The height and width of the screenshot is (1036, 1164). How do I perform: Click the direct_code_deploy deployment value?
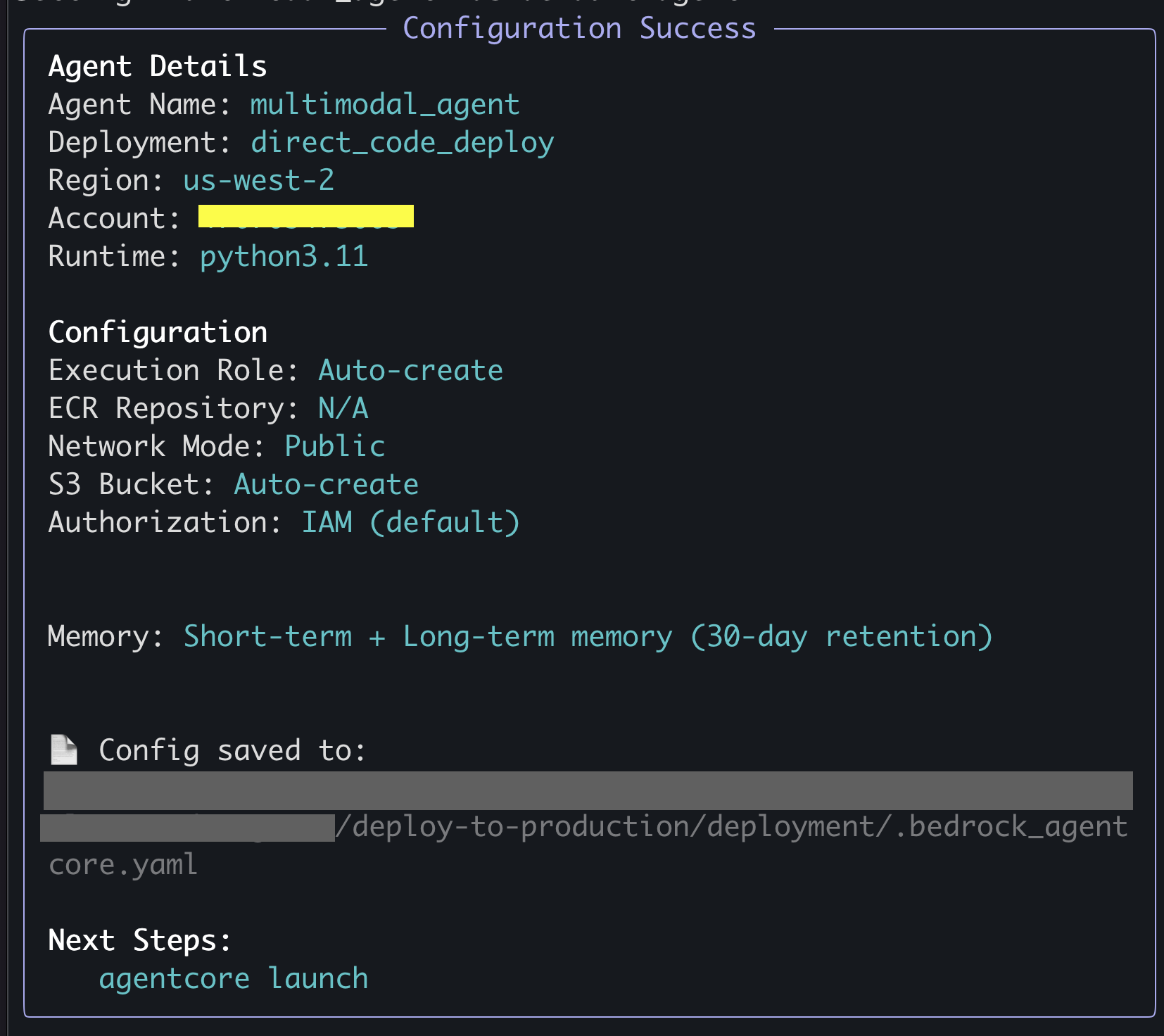coord(402,142)
